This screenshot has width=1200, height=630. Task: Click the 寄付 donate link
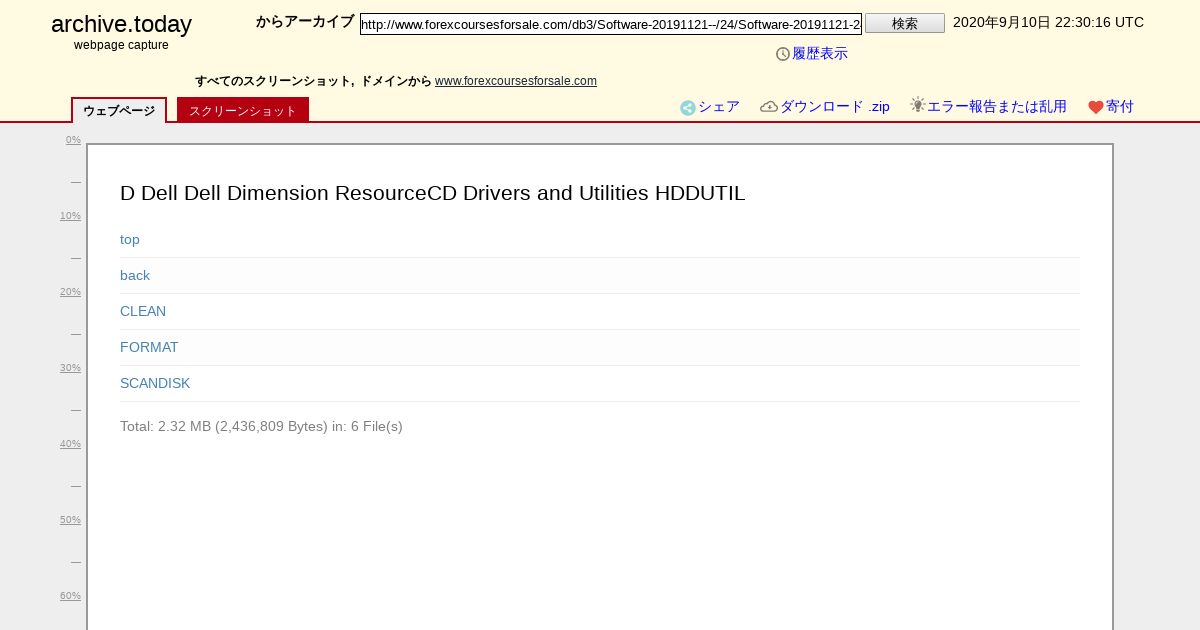click(1120, 107)
